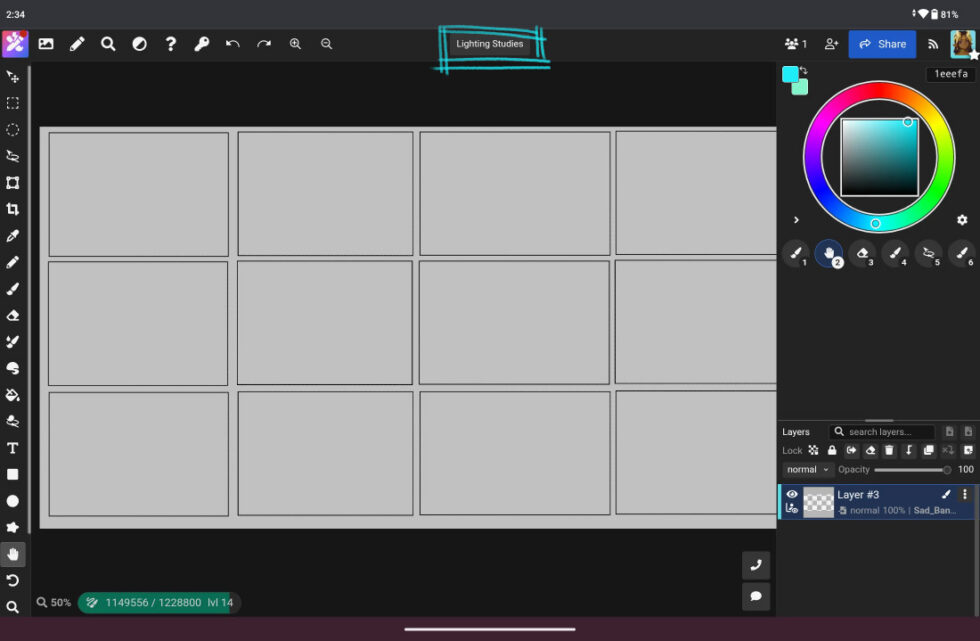
Task: Open the Lighting Studies drawing title
Action: coord(489,44)
